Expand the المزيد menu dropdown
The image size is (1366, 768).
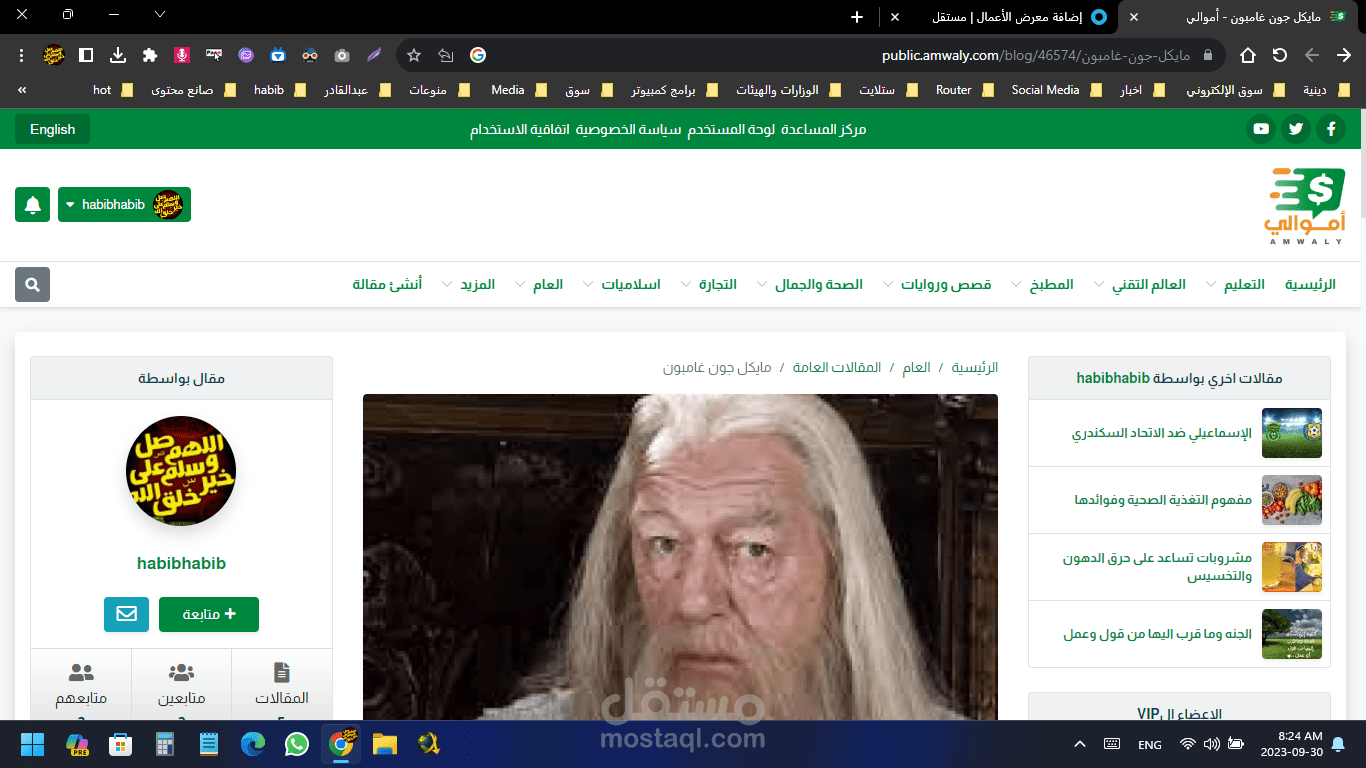click(x=447, y=285)
